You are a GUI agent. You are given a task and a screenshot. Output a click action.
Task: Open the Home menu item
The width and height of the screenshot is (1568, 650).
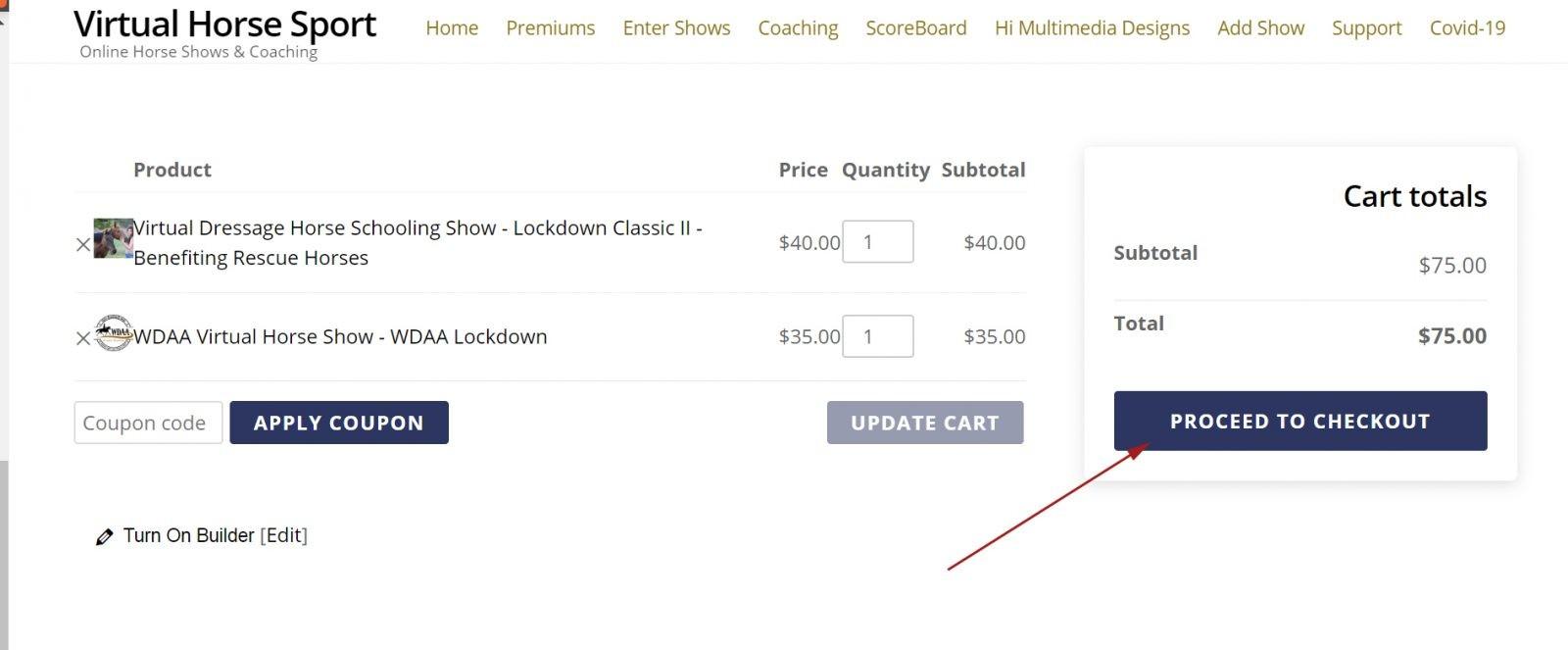(x=452, y=28)
